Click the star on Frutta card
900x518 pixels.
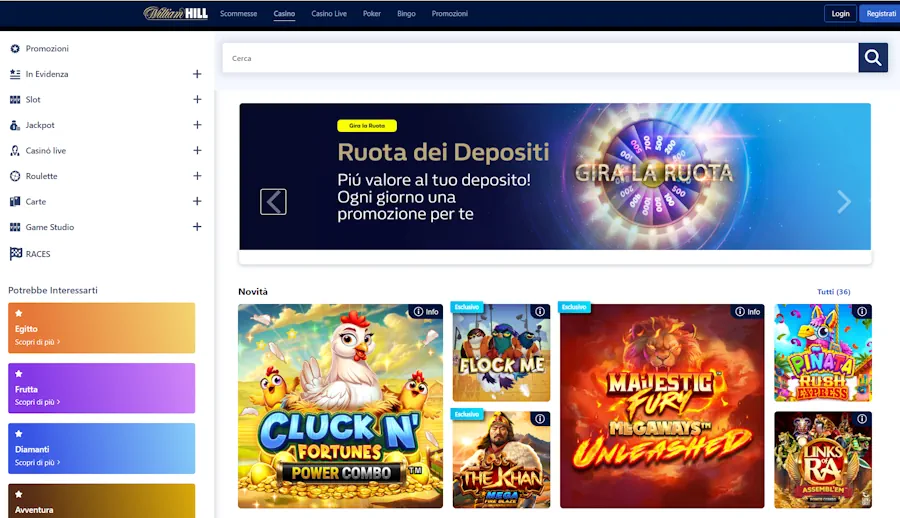tap(19, 373)
